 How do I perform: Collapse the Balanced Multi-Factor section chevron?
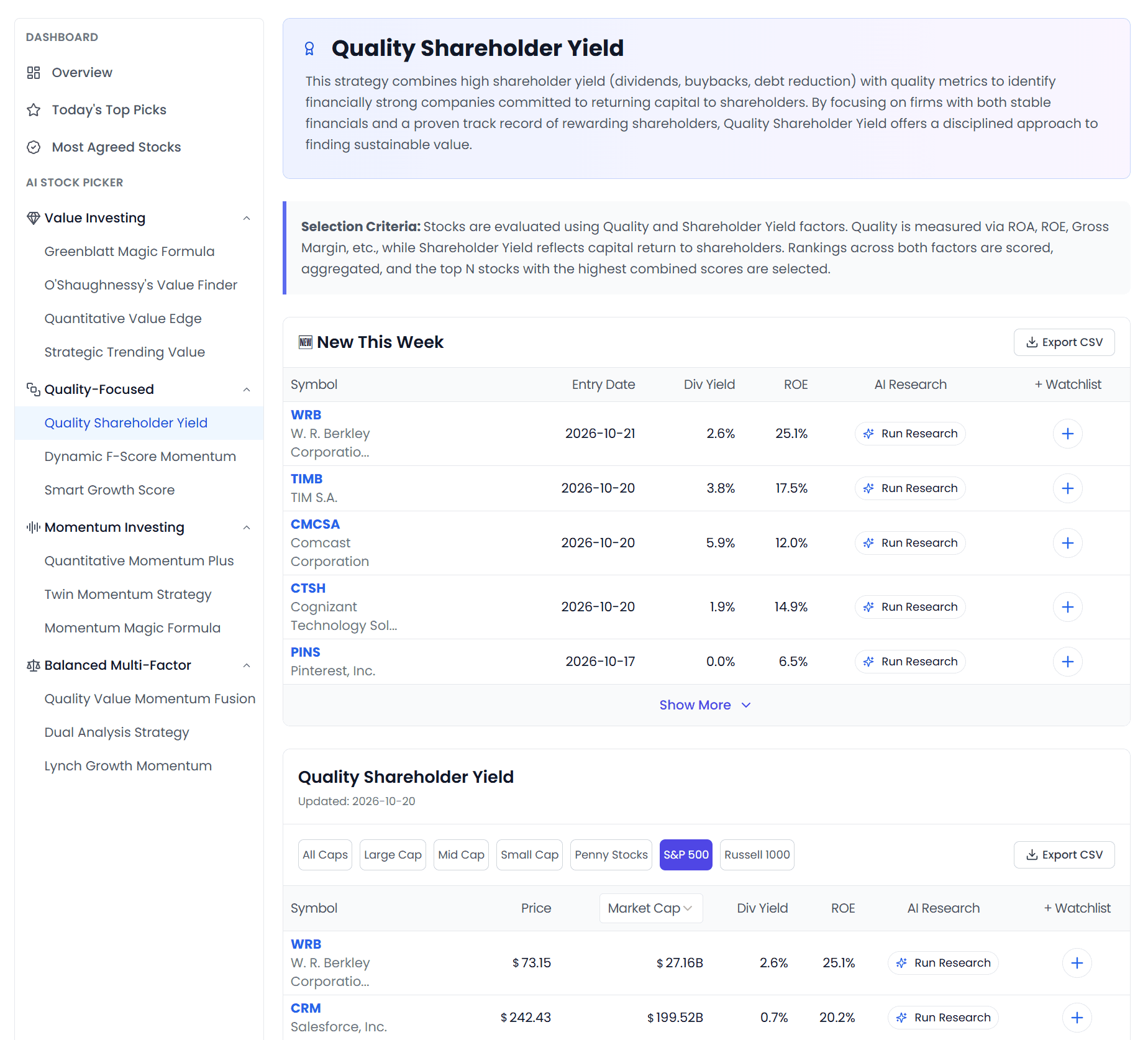point(247,665)
